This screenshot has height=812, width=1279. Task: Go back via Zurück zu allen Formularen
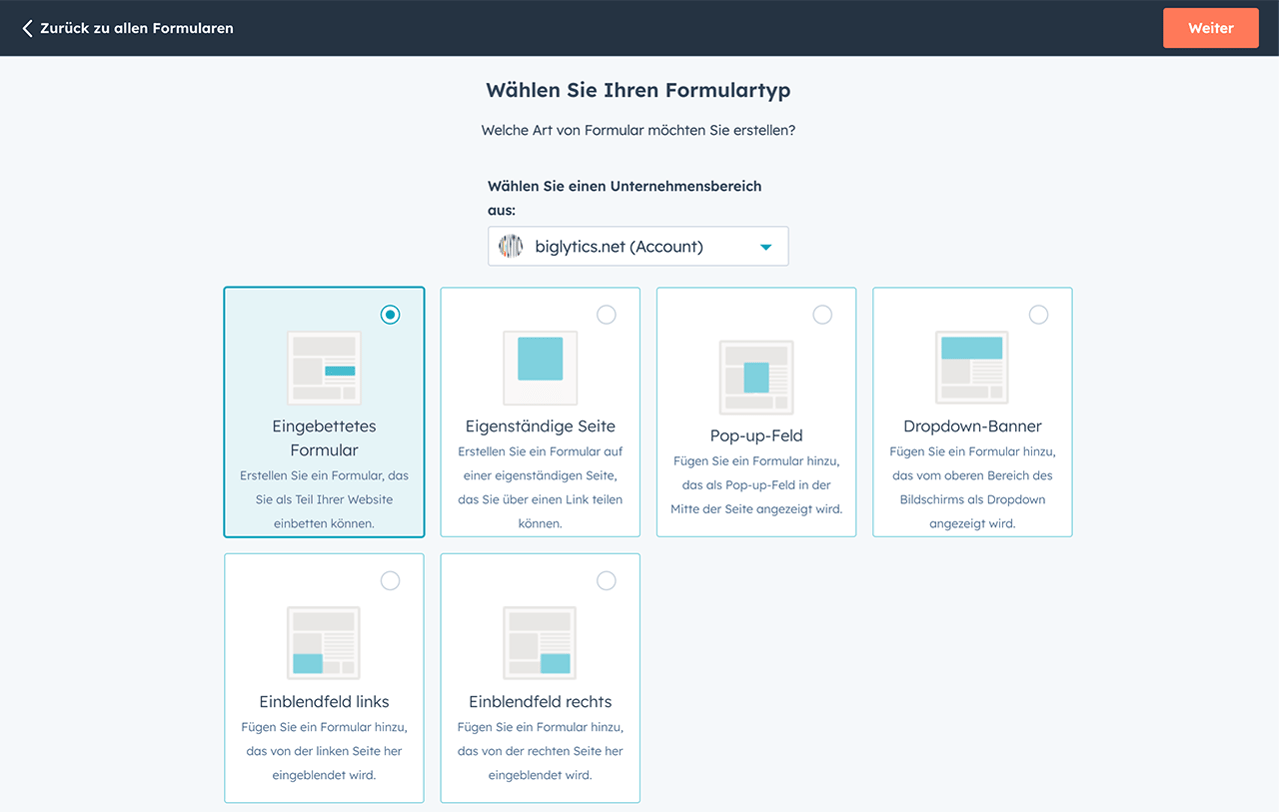[x=127, y=28]
